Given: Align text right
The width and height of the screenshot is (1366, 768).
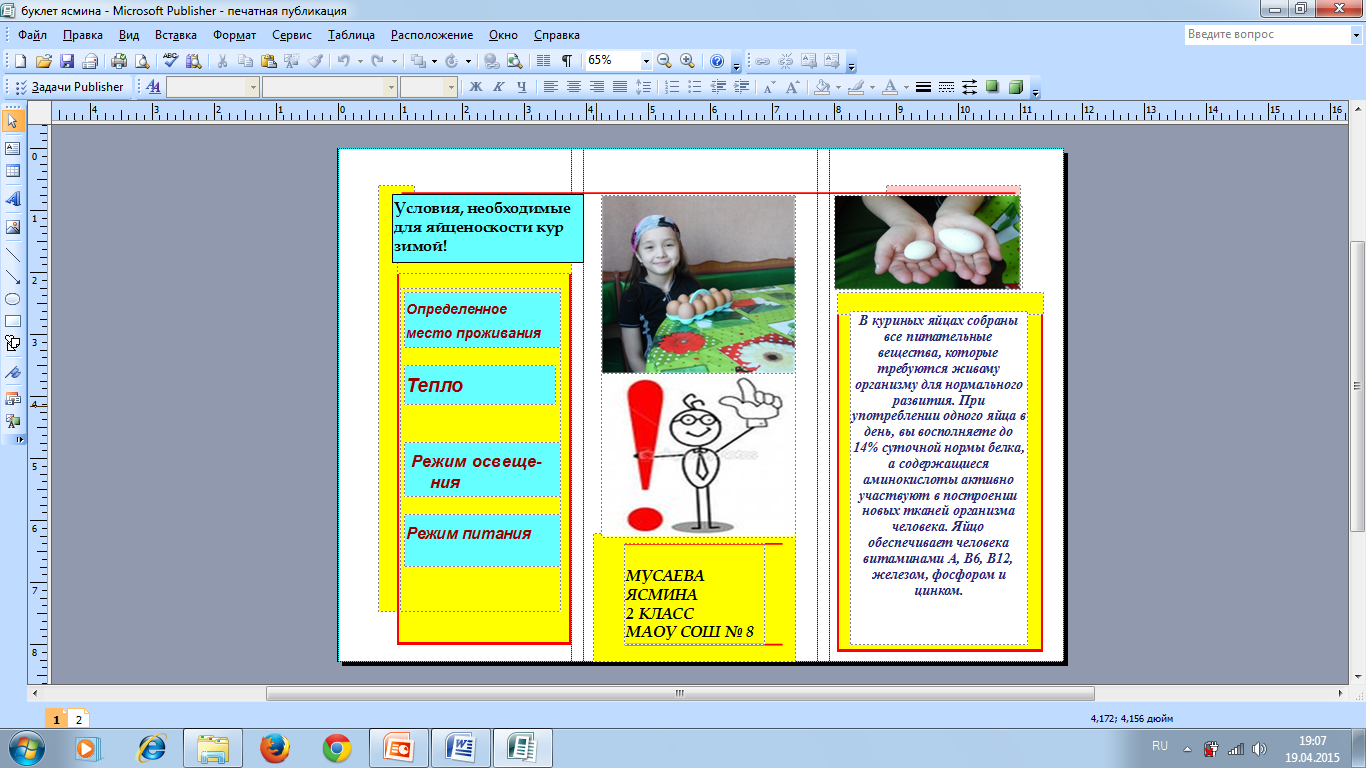Looking at the screenshot, I should tap(597, 87).
